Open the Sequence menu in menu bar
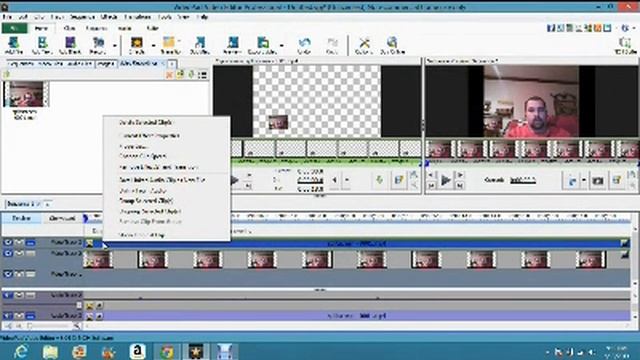Viewport: 640px width, 360px height. (82, 17)
